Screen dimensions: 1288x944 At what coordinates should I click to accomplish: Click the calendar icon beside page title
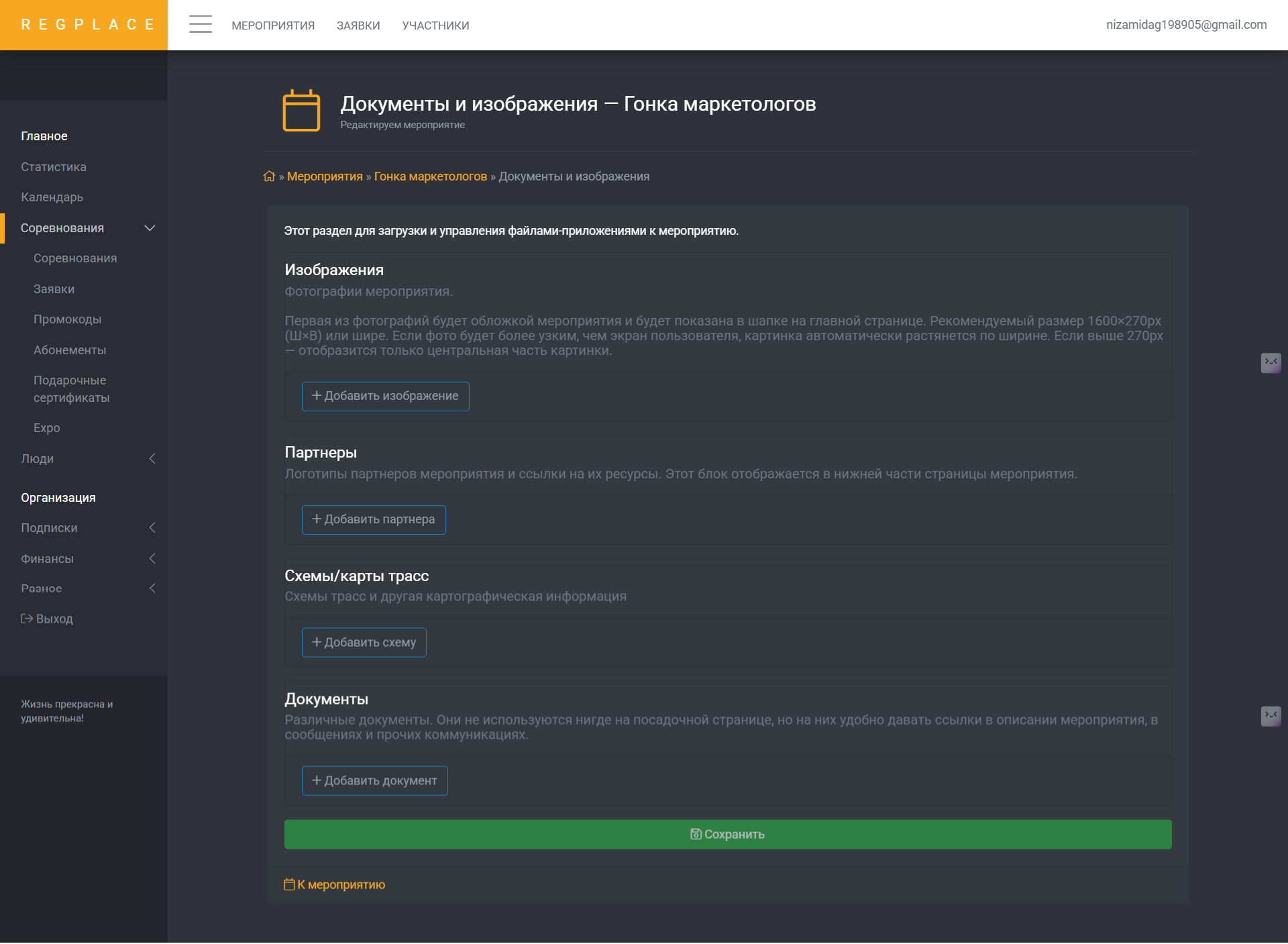pyautogui.click(x=301, y=111)
